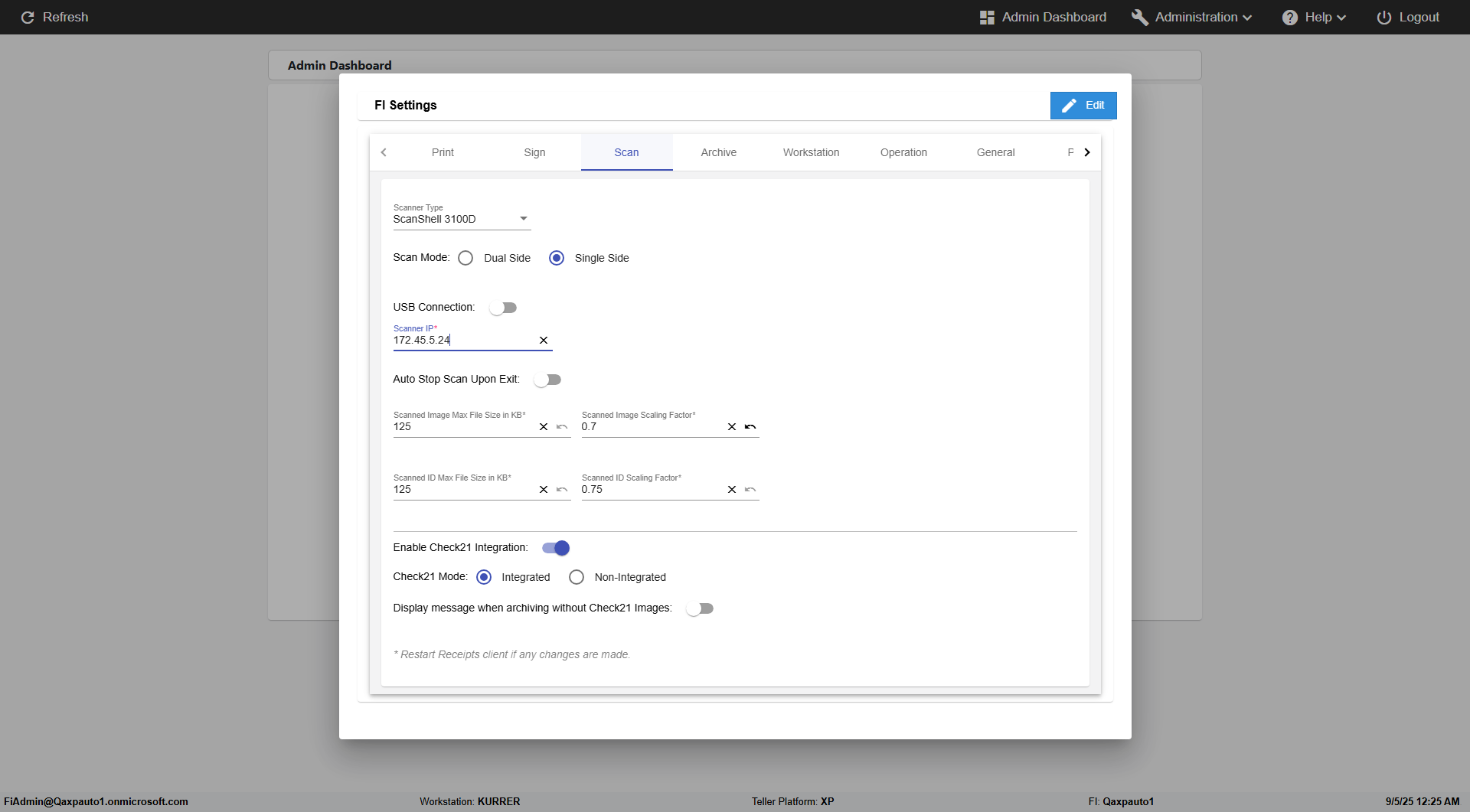Viewport: 1470px width, 812px height.
Task: Reset Scanned Image Scaling Factor value
Action: [750, 427]
